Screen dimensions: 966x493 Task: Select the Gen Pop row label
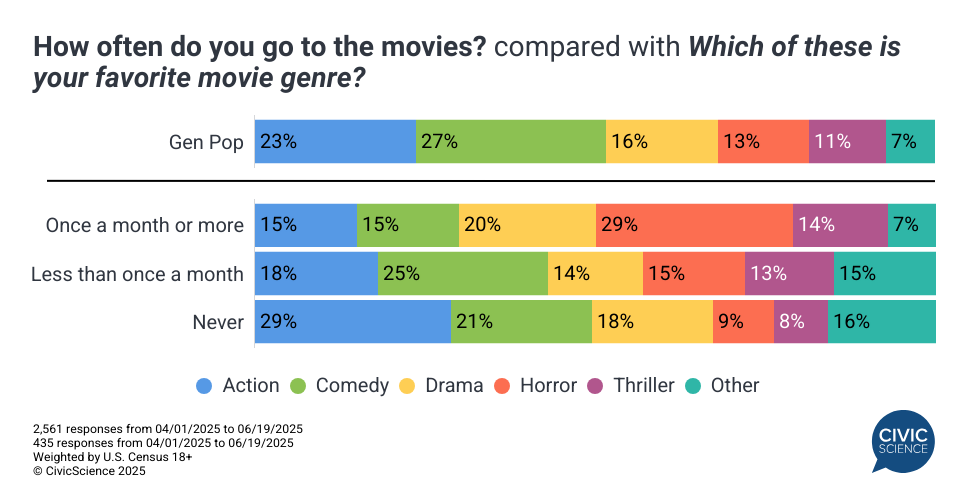point(206,142)
